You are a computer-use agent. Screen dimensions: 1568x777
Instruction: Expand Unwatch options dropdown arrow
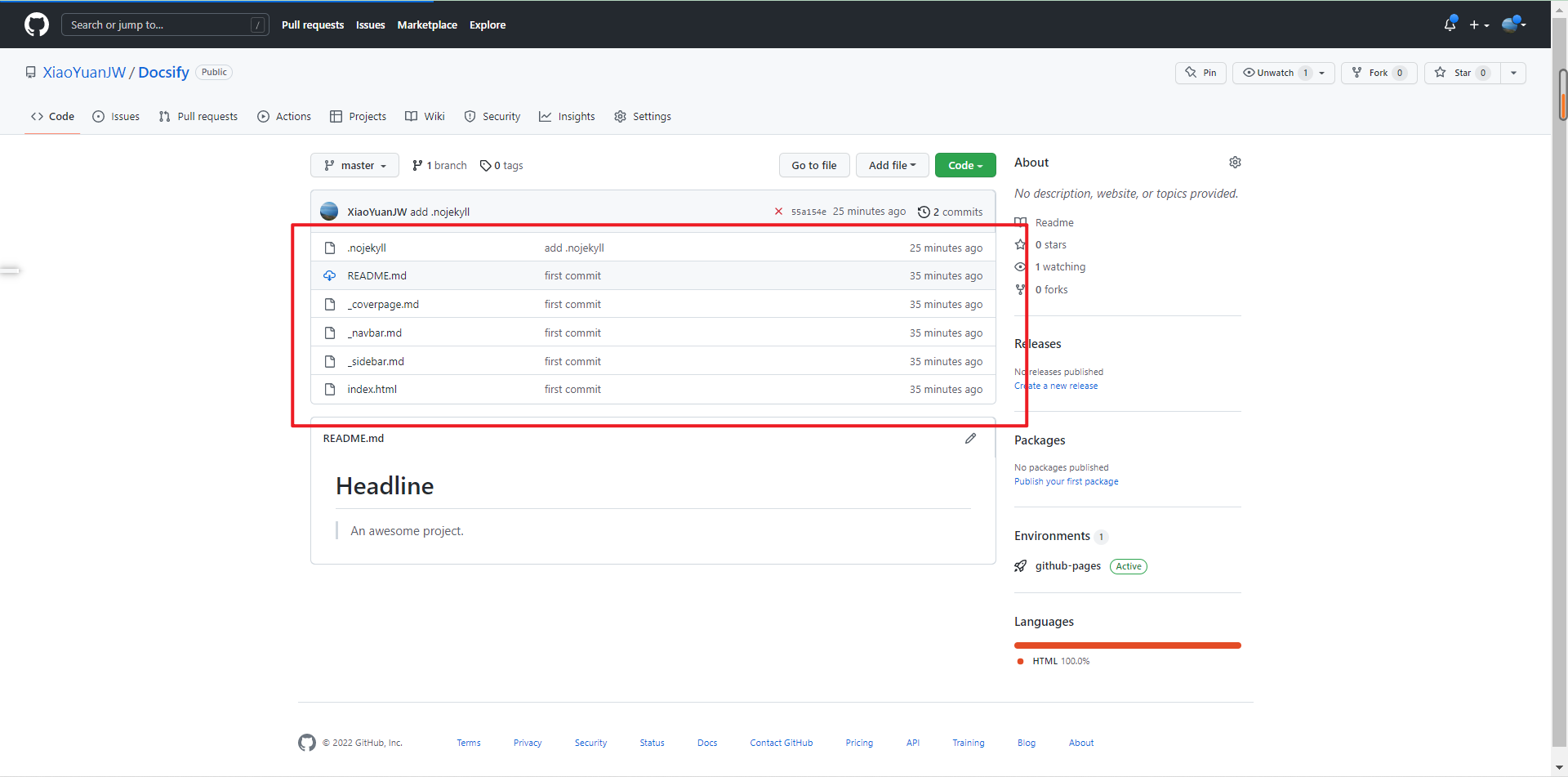pos(1322,73)
